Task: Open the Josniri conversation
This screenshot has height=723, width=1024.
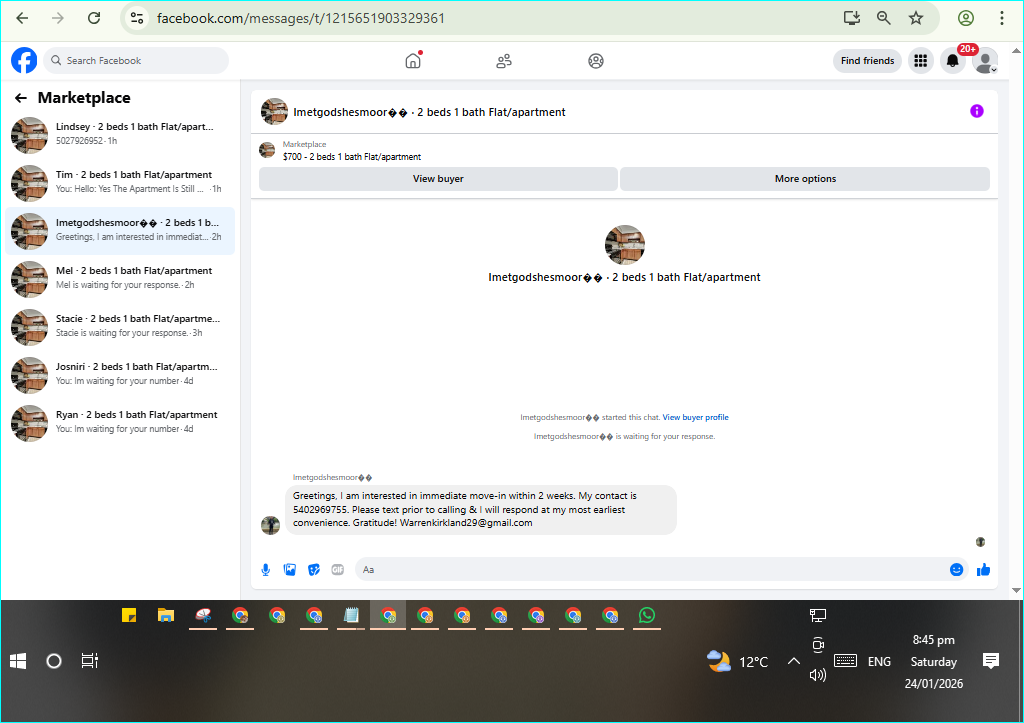Action: point(120,375)
